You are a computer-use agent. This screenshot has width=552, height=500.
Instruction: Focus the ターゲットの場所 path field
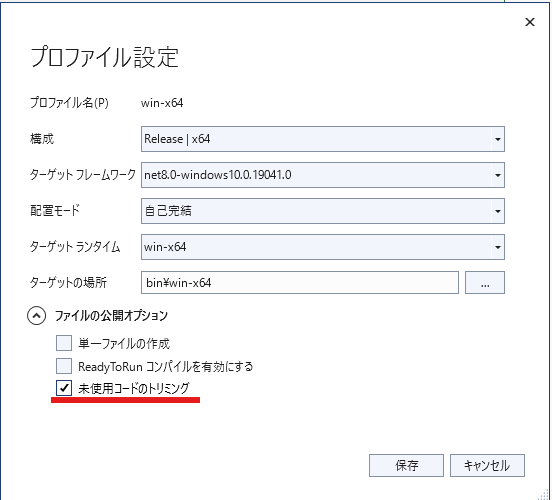click(300, 282)
